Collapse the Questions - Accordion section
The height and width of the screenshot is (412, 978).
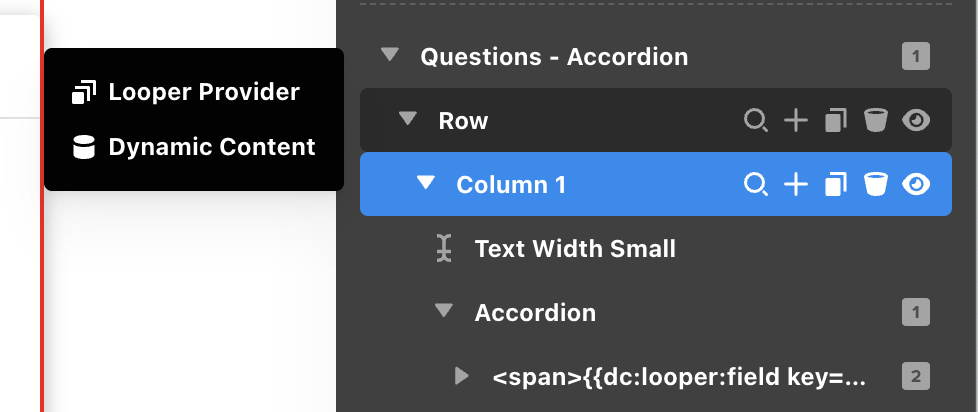click(x=389, y=56)
